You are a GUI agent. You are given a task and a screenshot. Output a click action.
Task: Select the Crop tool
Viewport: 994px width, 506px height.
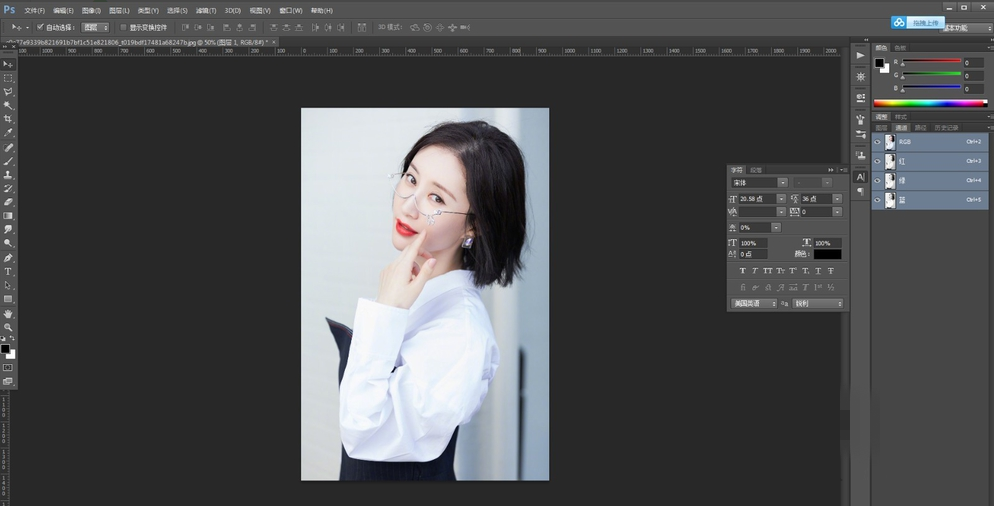click(8, 119)
